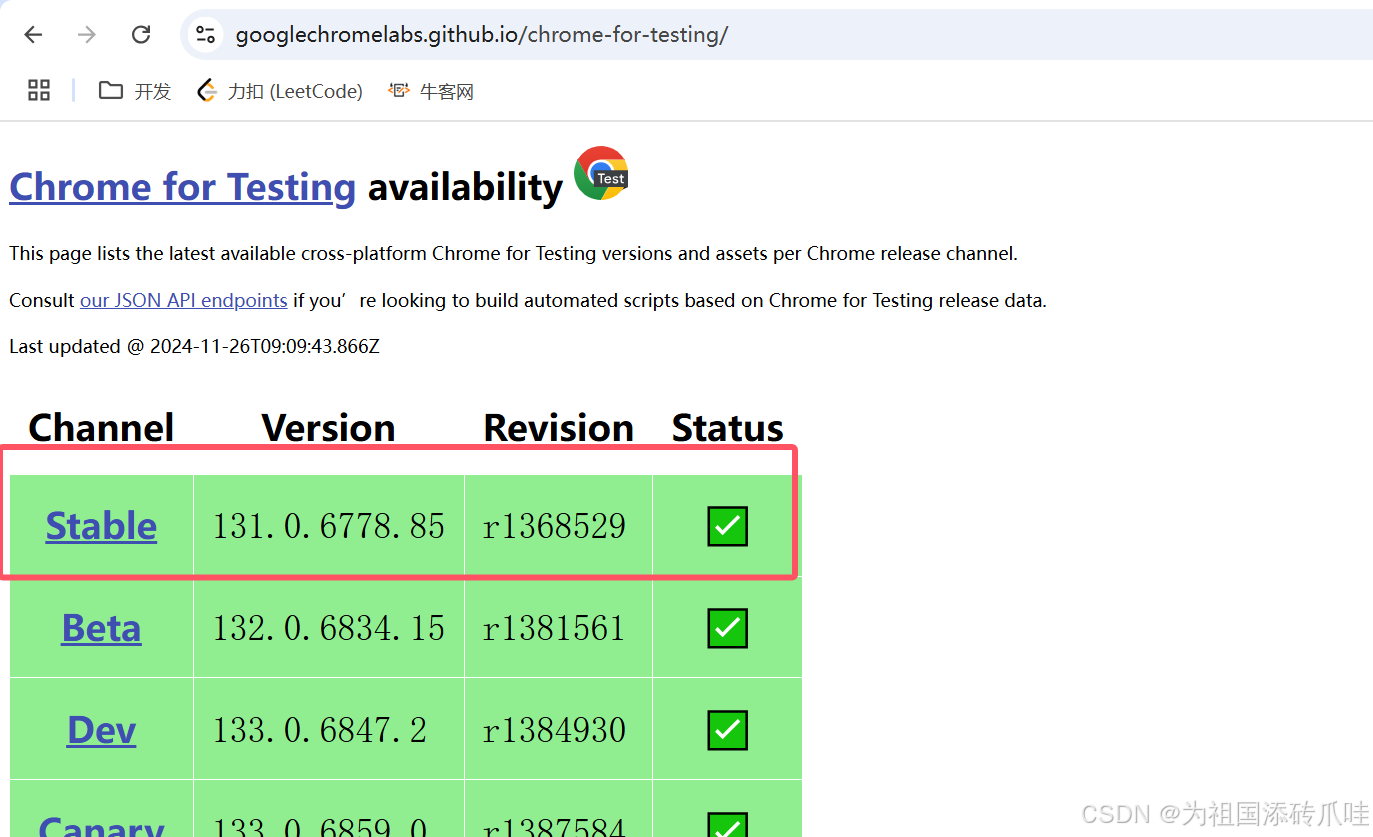Click the Beta row status check mark
The width and height of the screenshot is (1373, 837).
pos(727,628)
